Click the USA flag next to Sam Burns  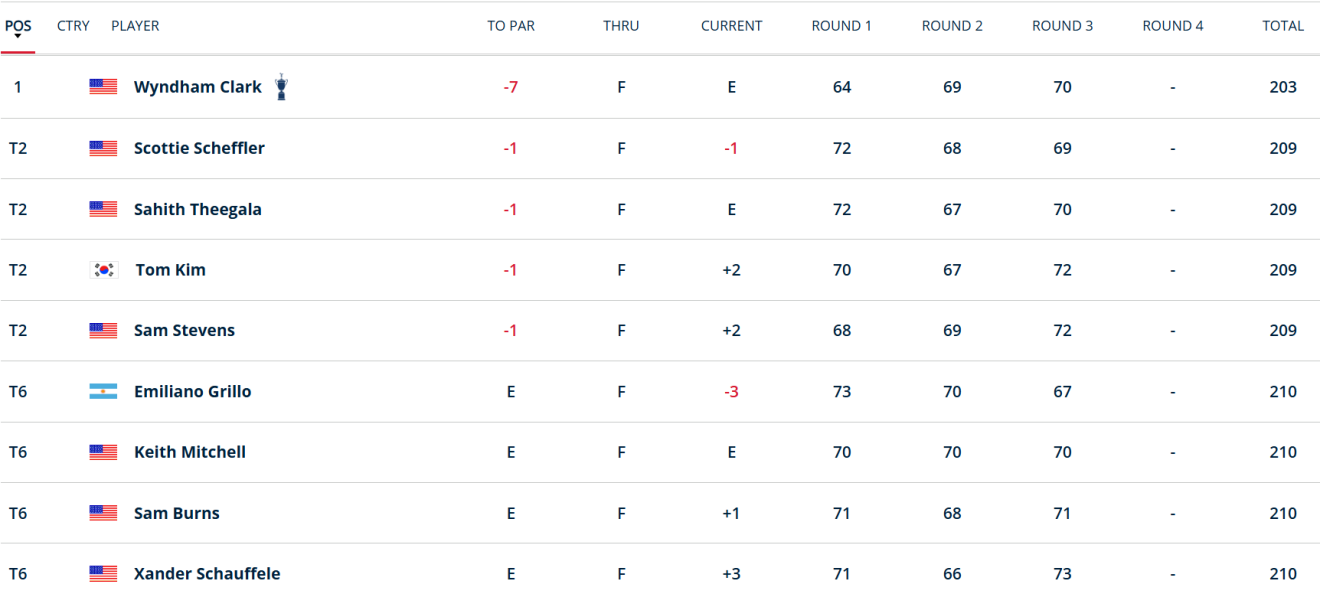pos(103,513)
